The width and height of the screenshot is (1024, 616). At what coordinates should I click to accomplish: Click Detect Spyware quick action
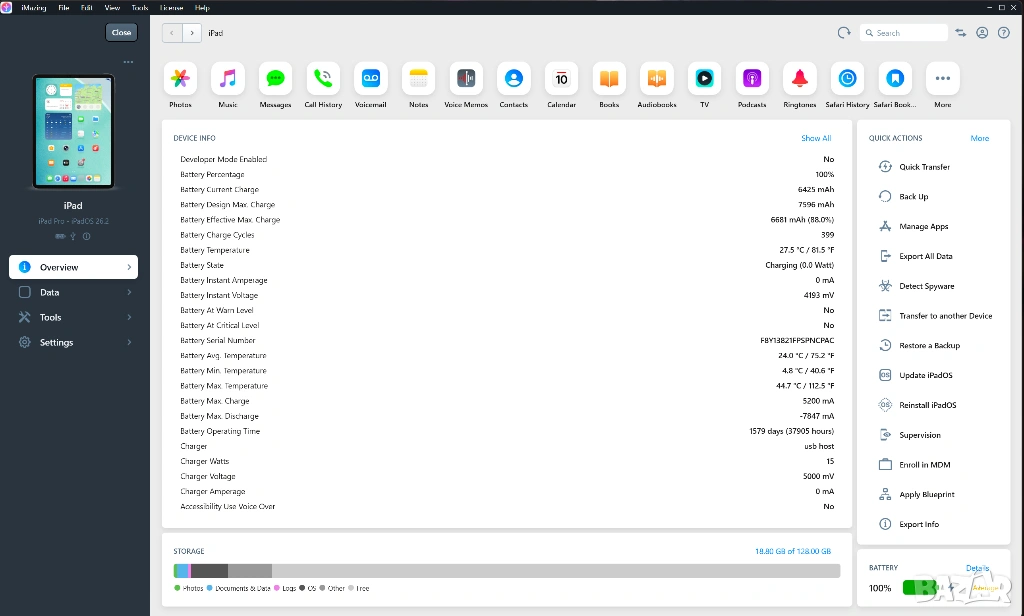pyautogui.click(x=926, y=287)
